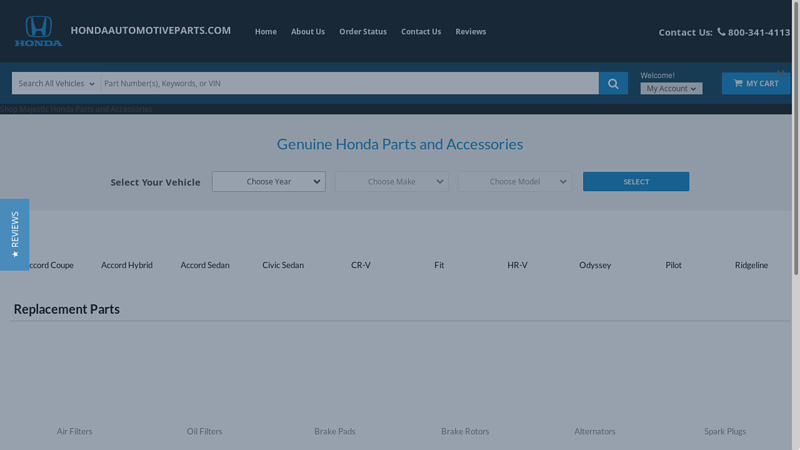
Task: Close the overlay with the X icon
Action: 781,73
